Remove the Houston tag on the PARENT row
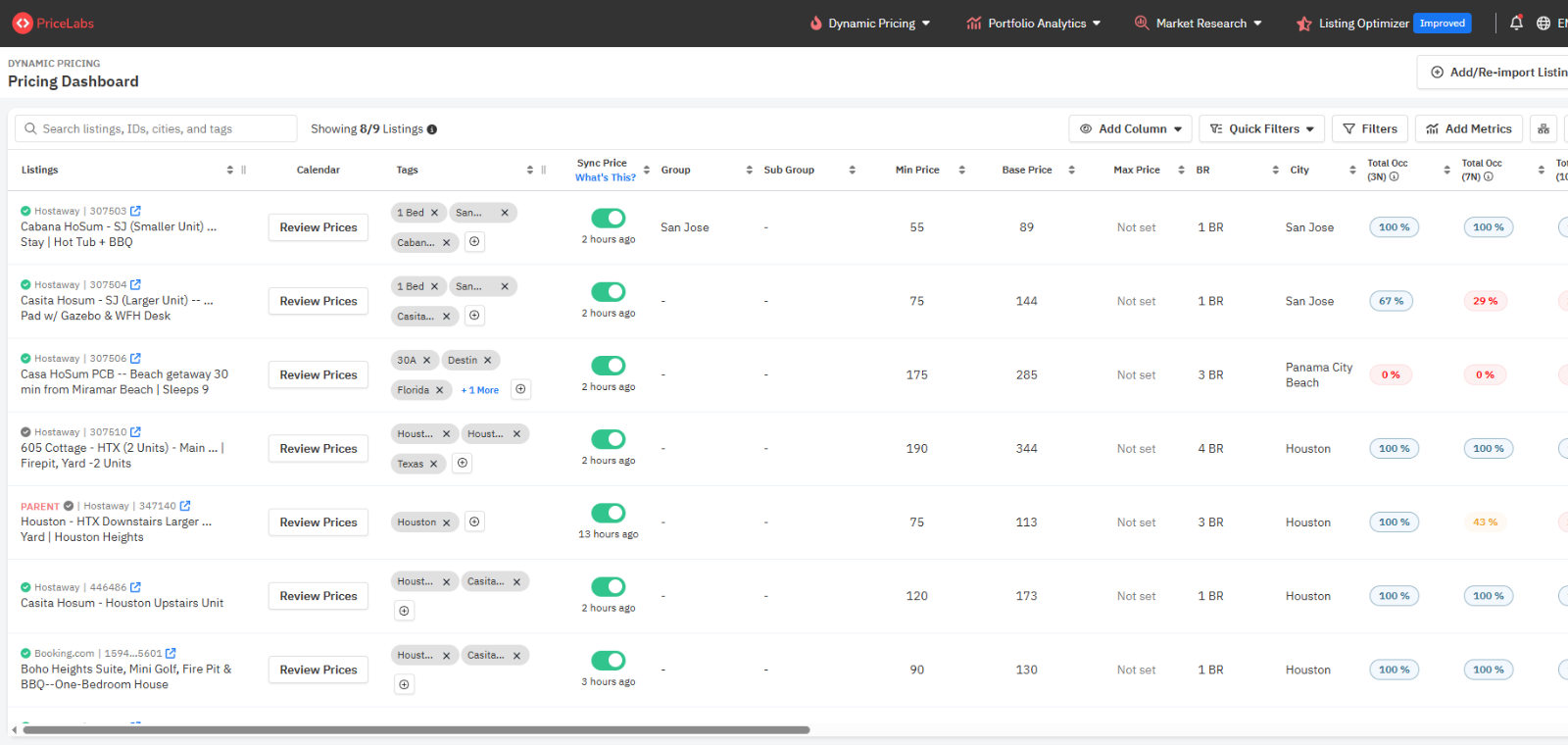Viewport: 1568px width, 745px height. (x=446, y=522)
